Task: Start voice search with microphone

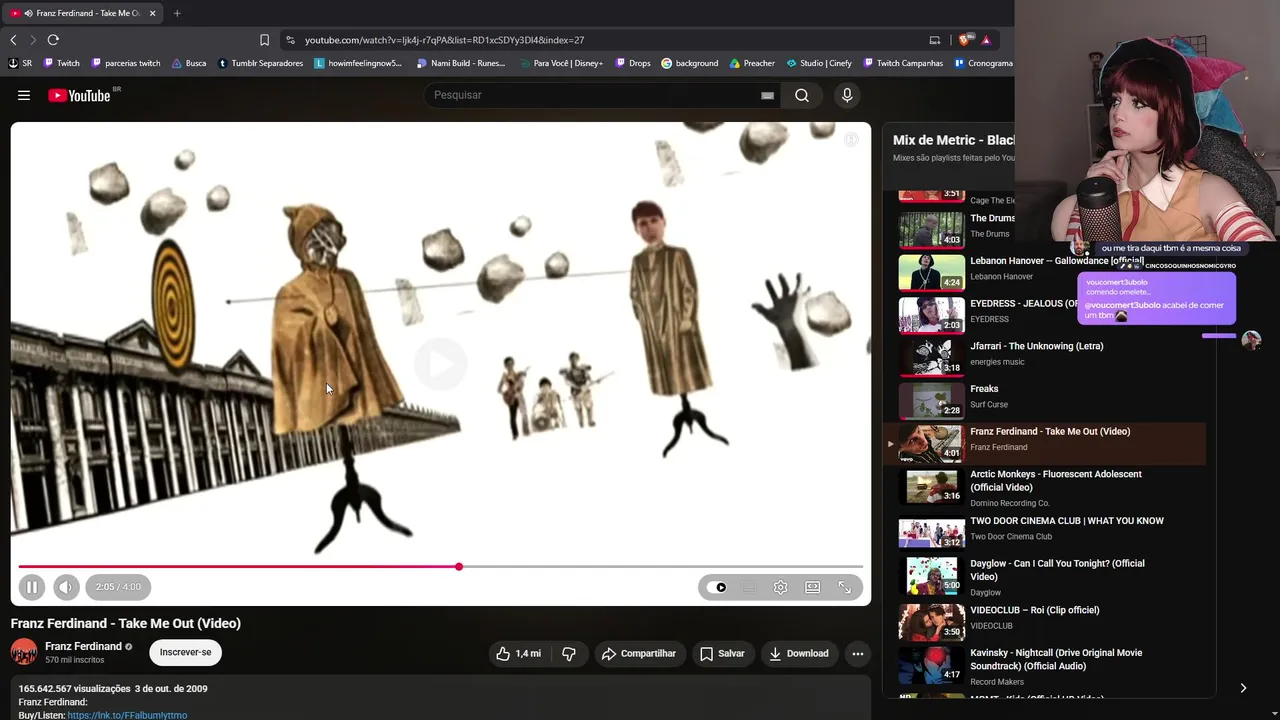Action: pyautogui.click(x=847, y=95)
